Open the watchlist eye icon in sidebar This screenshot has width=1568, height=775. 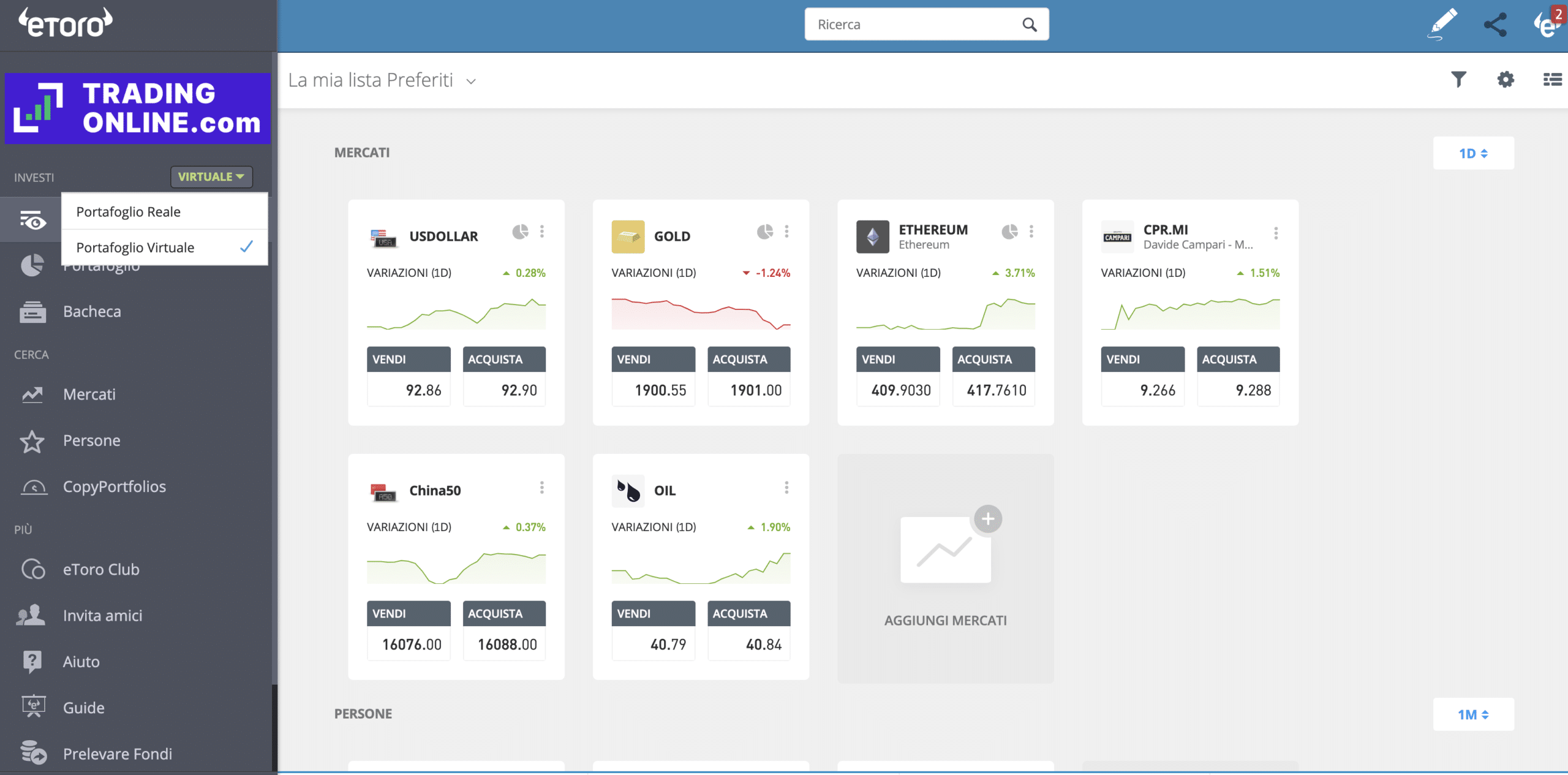tap(32, 219)
